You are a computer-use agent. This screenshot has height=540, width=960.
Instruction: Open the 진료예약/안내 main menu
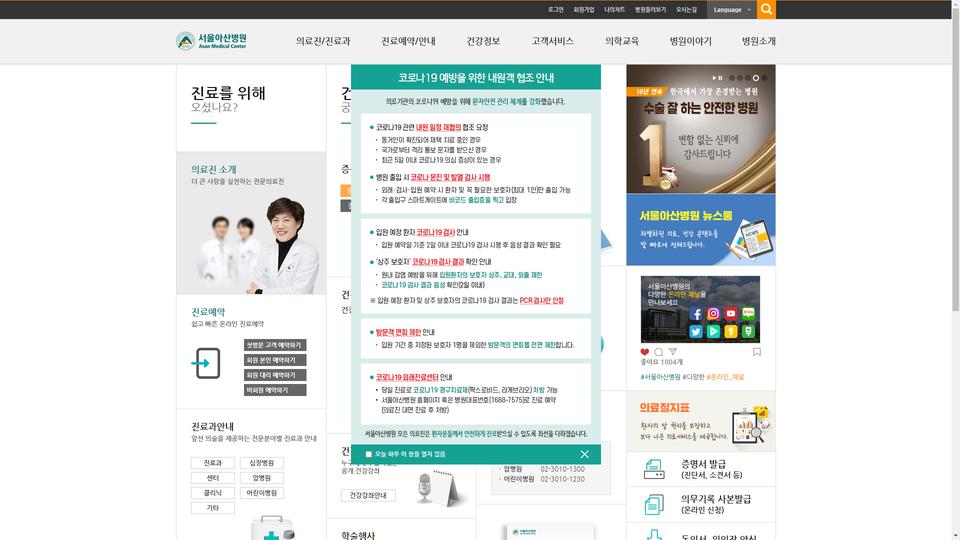point(408,41)
